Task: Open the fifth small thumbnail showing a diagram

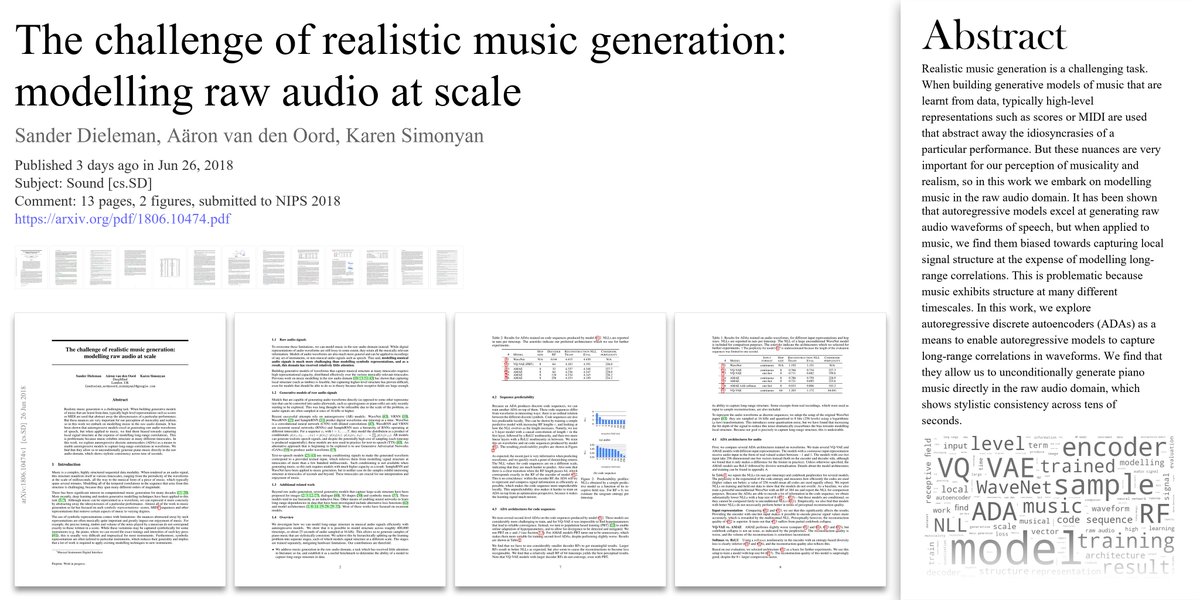Action: (x=170, y=267)
